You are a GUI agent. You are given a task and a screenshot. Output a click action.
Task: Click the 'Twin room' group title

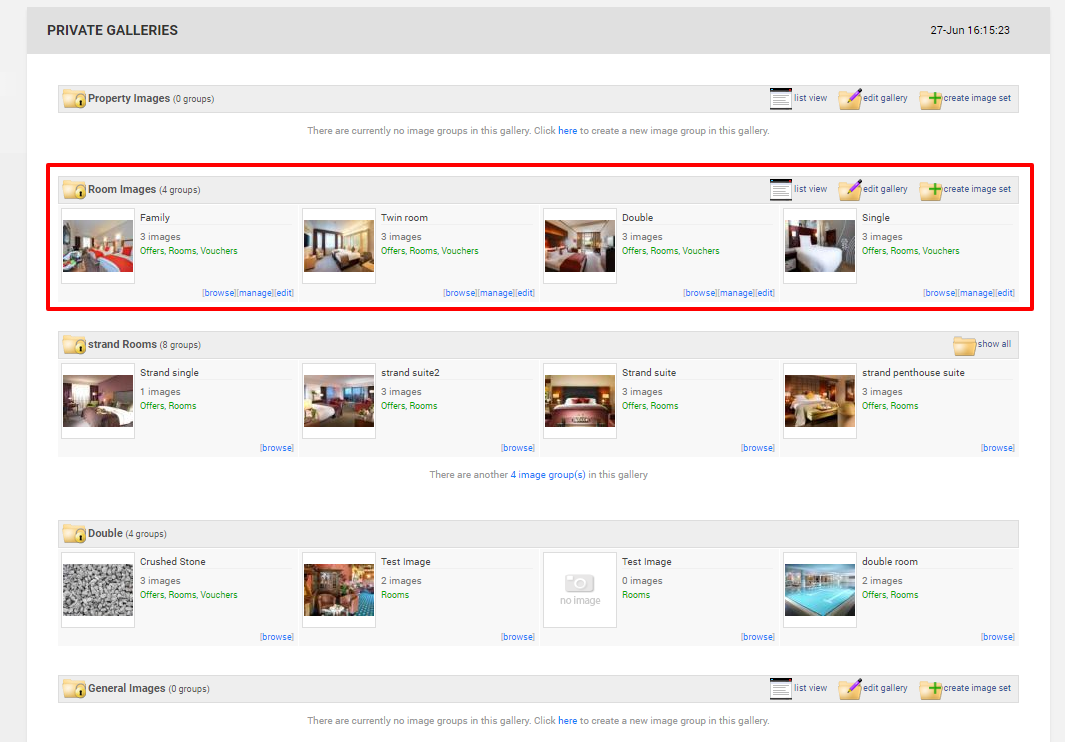[404, 217]
